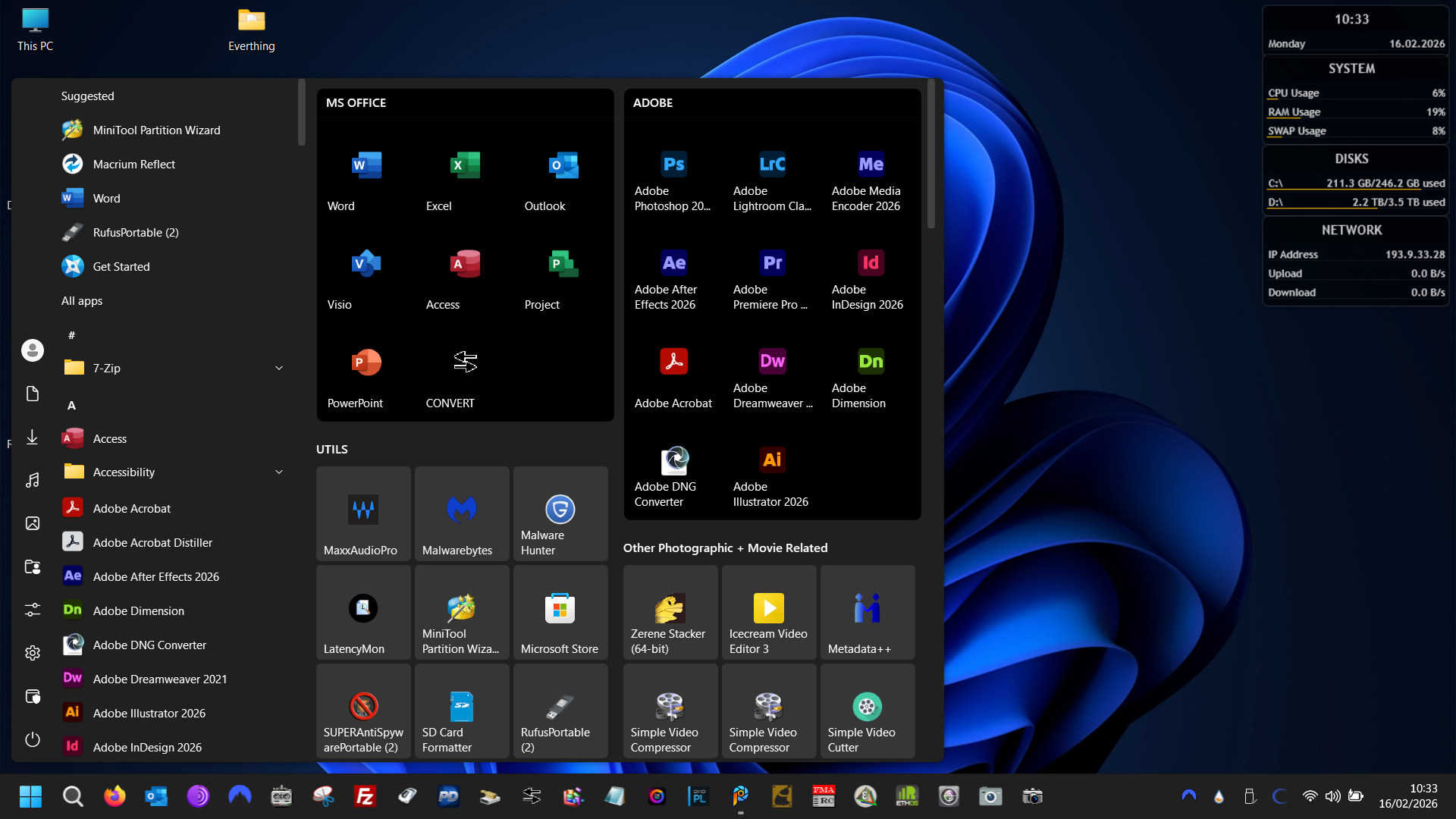
Task: Click the All apps heading
Action: (x=82, y=300)
